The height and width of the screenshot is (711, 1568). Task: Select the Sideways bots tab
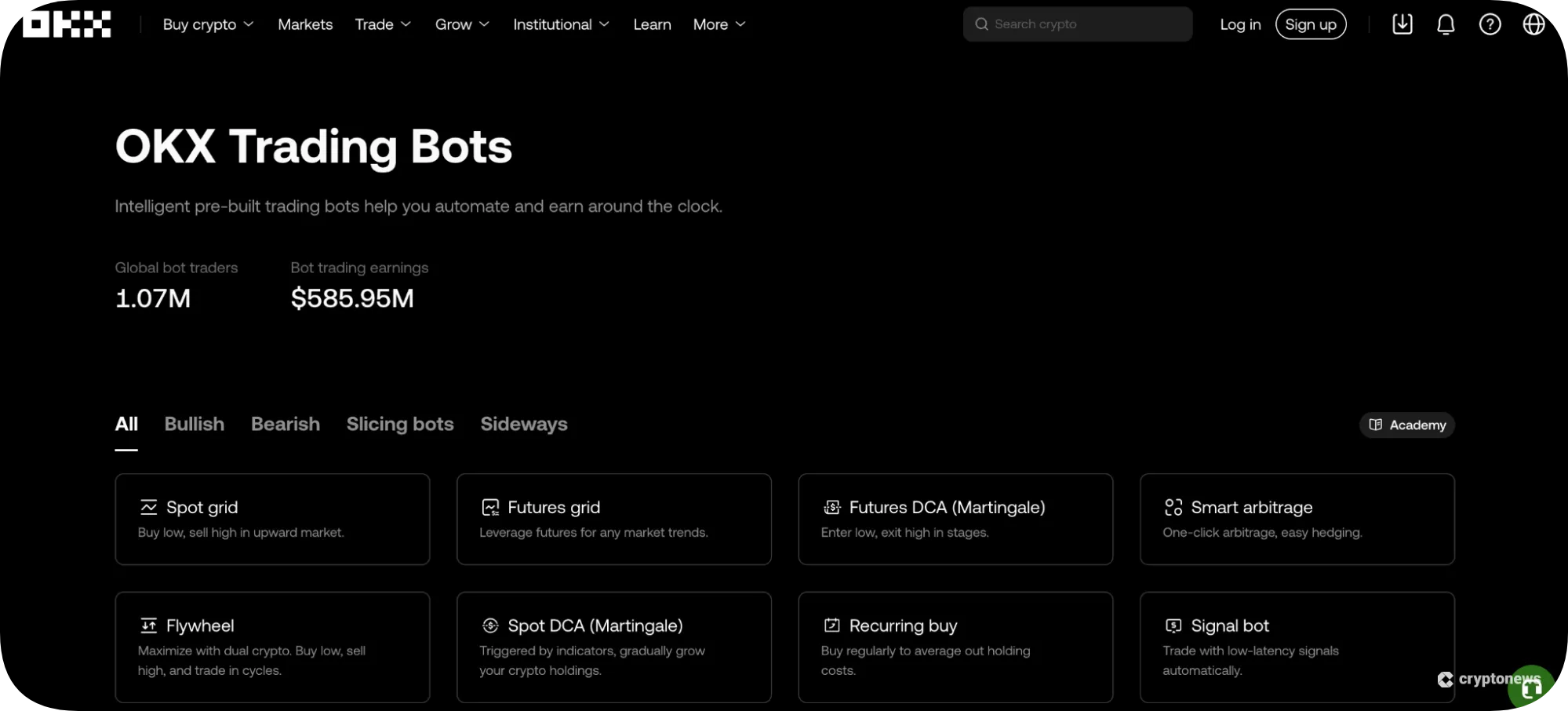tap(523, 424)
